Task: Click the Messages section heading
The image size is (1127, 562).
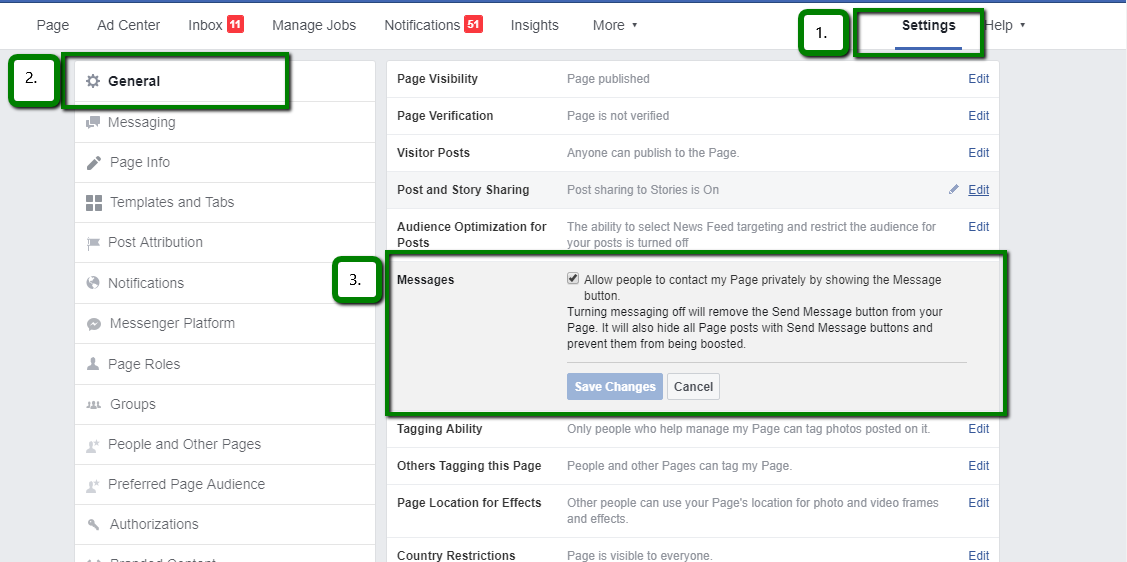Action: point(426,280)
